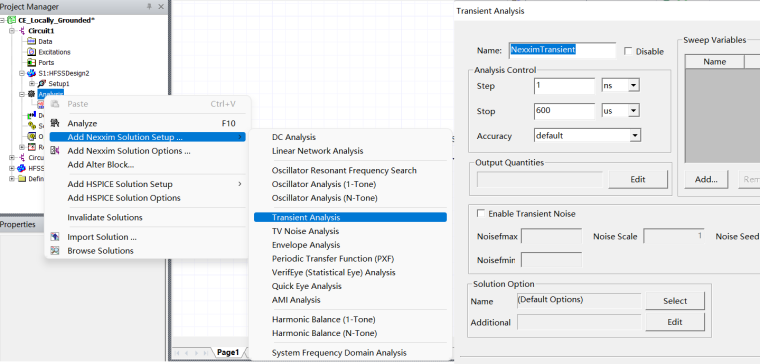
Task: Open the Step unit dropdown
Action: click(x=633, y=86)
